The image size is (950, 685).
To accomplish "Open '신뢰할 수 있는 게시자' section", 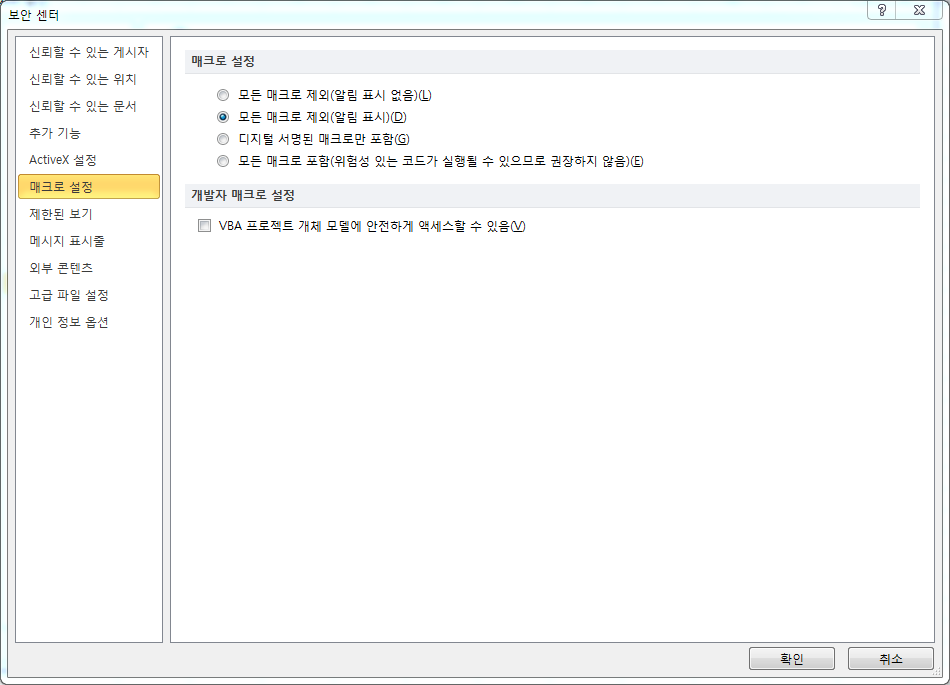I will 89,52.
